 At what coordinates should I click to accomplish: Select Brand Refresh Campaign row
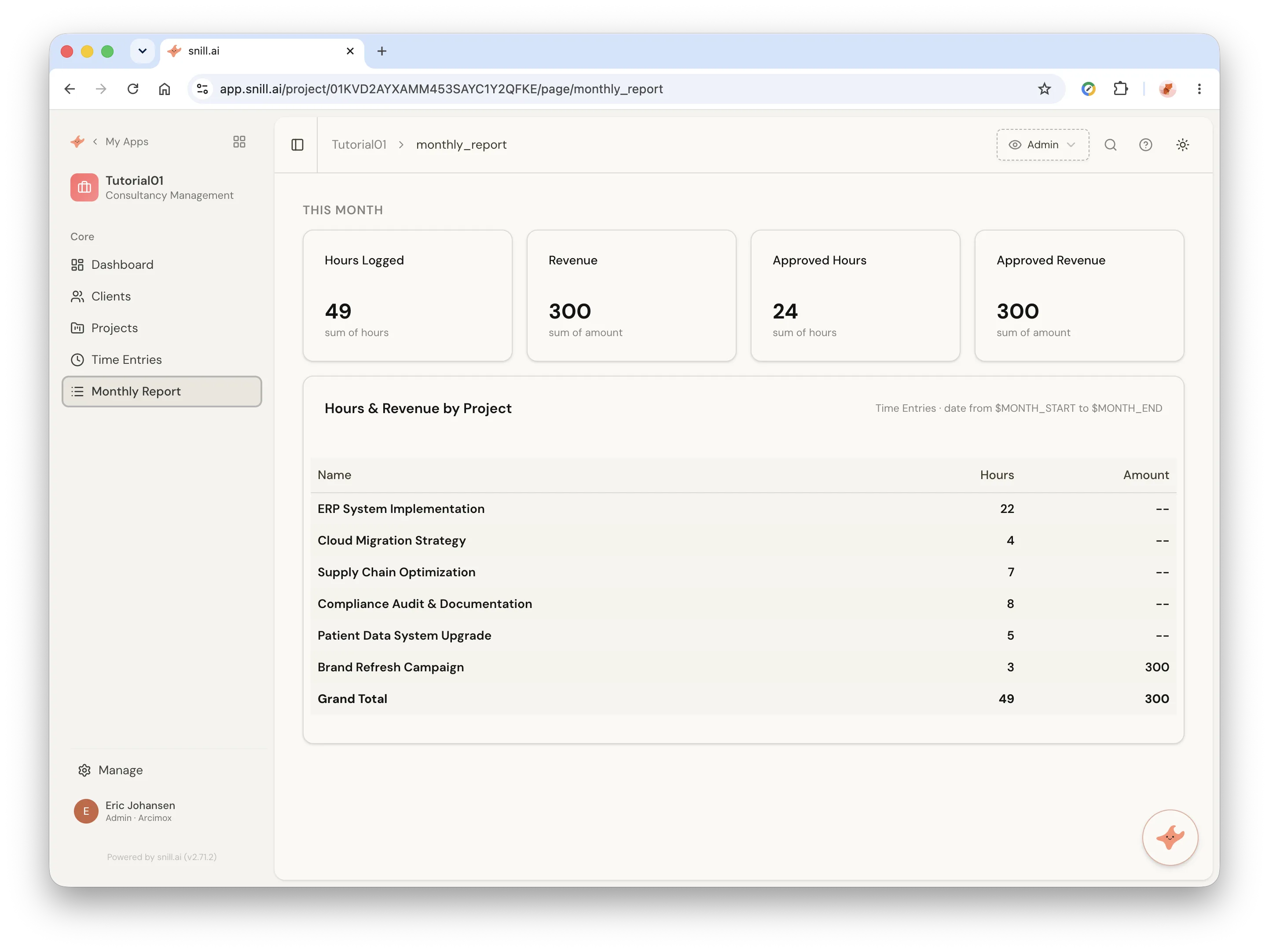pos(743,667)
